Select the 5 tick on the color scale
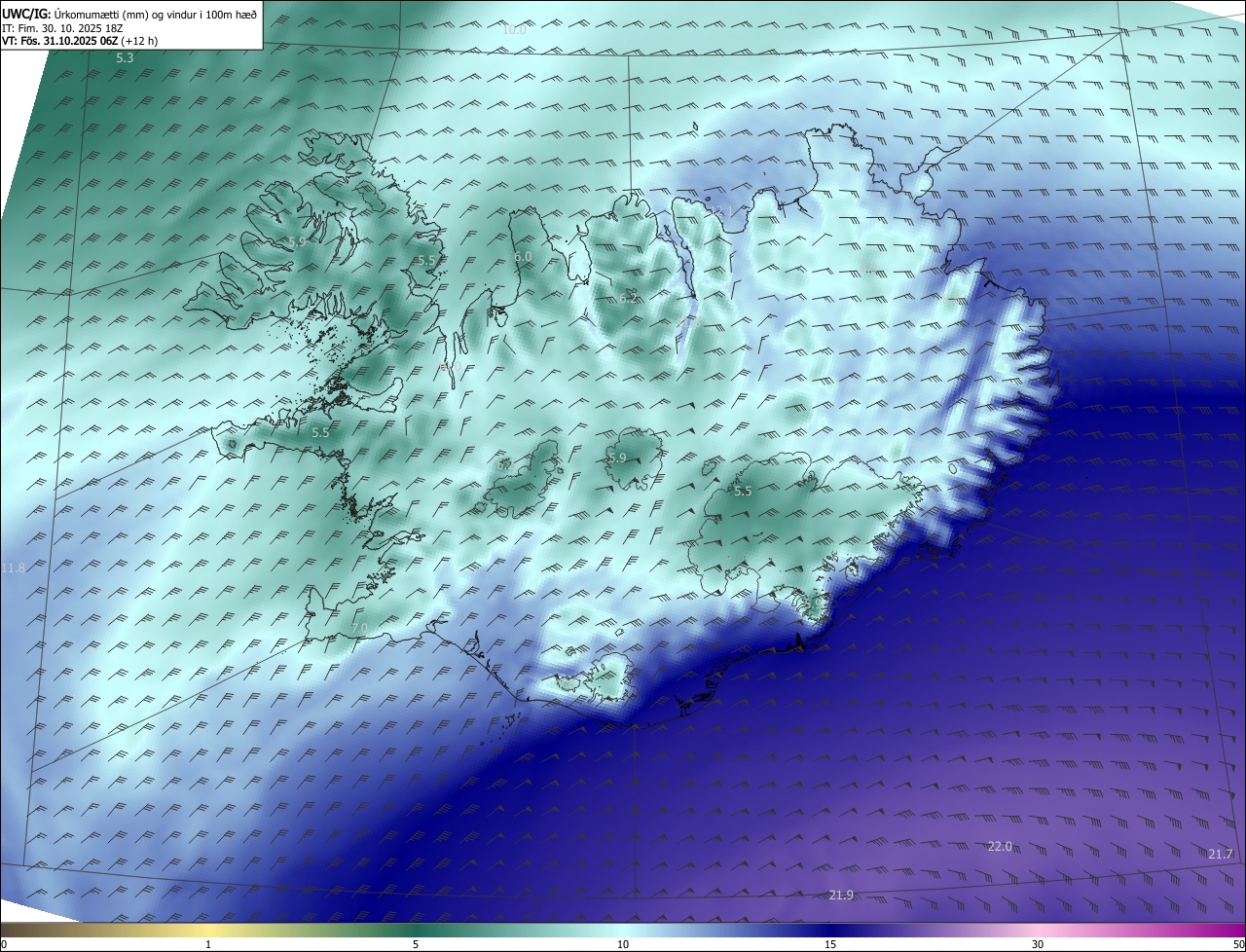The height and width of the screenshot is (952, 1246). (x=416, y=944)
